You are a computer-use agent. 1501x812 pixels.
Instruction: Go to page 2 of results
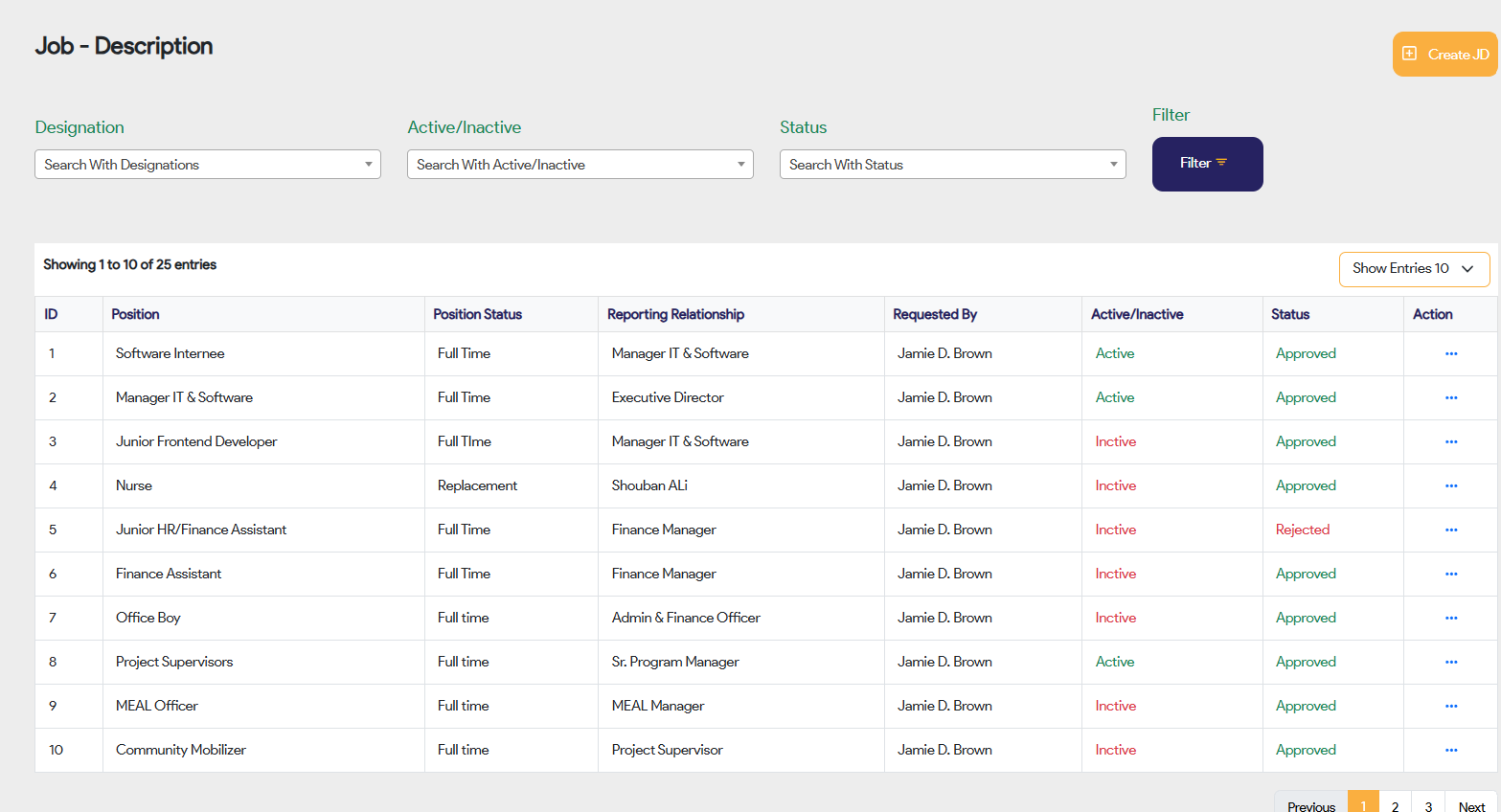click(1395, 805)
